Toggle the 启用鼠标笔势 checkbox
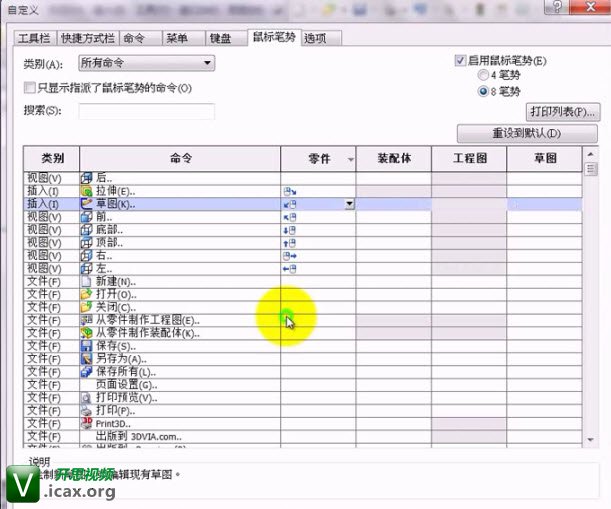 point(460,60)
